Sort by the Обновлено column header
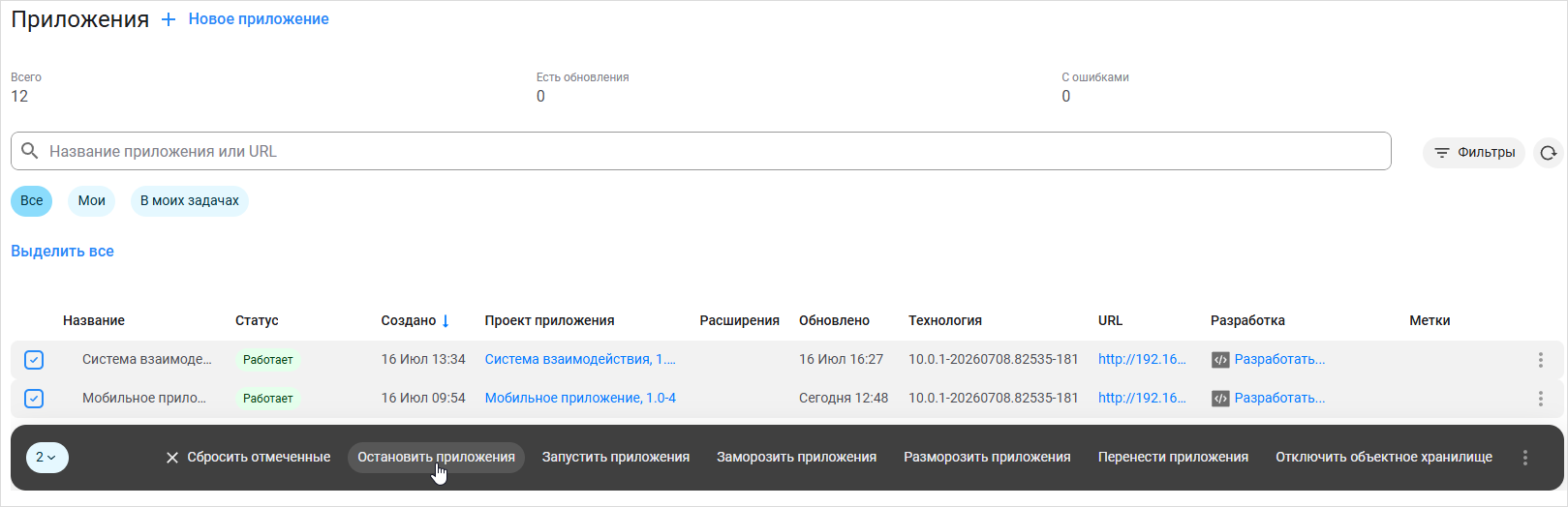Viewport: 1568px width, 507px height. [834, 321]
